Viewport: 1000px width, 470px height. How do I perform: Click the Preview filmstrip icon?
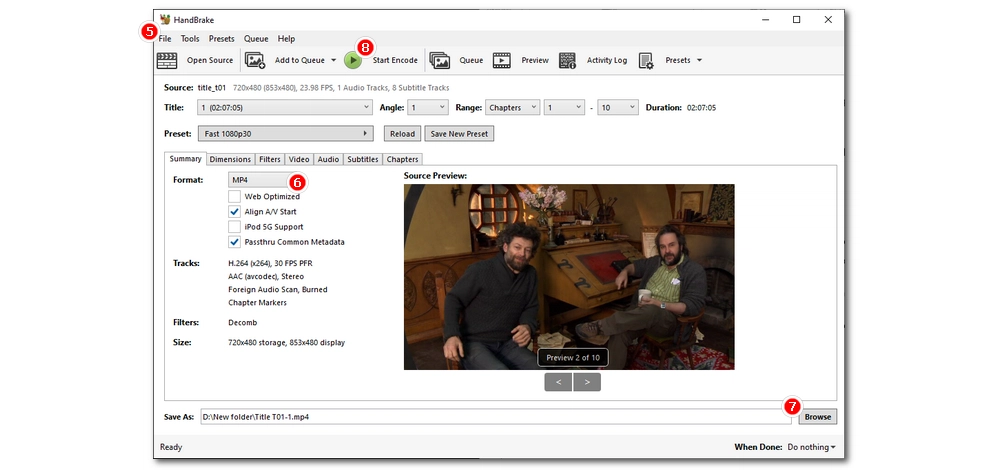point(502,61)
